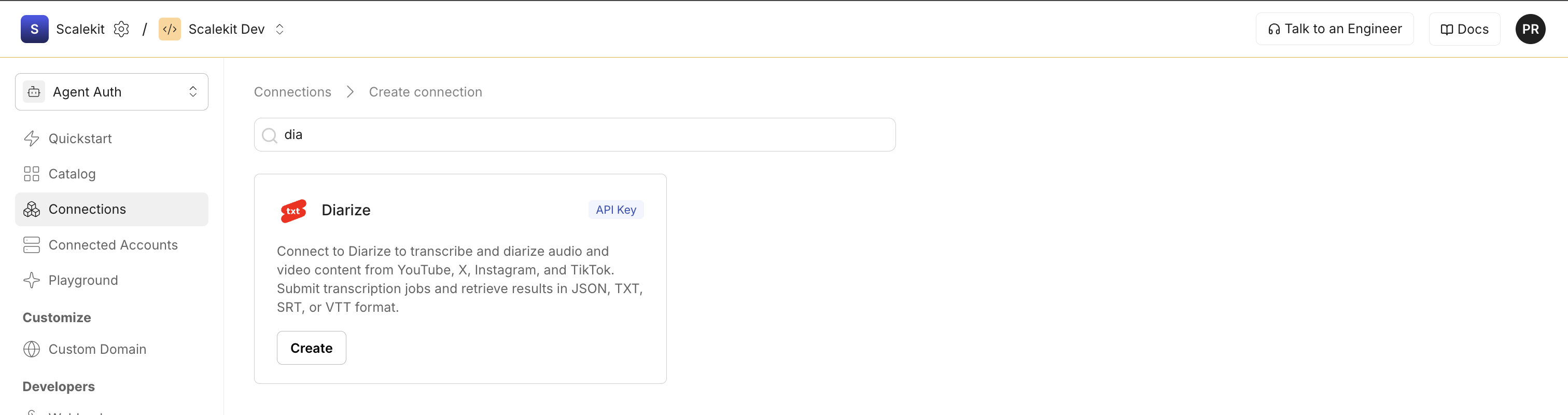
Task: Click the Diarize card title
Action: coord(346,210)
